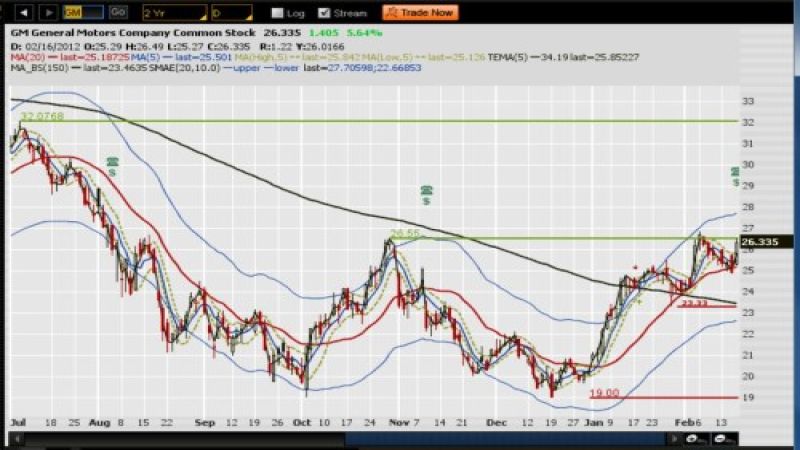Click the horizontal scrollbar right arrow

click(674, 438)
